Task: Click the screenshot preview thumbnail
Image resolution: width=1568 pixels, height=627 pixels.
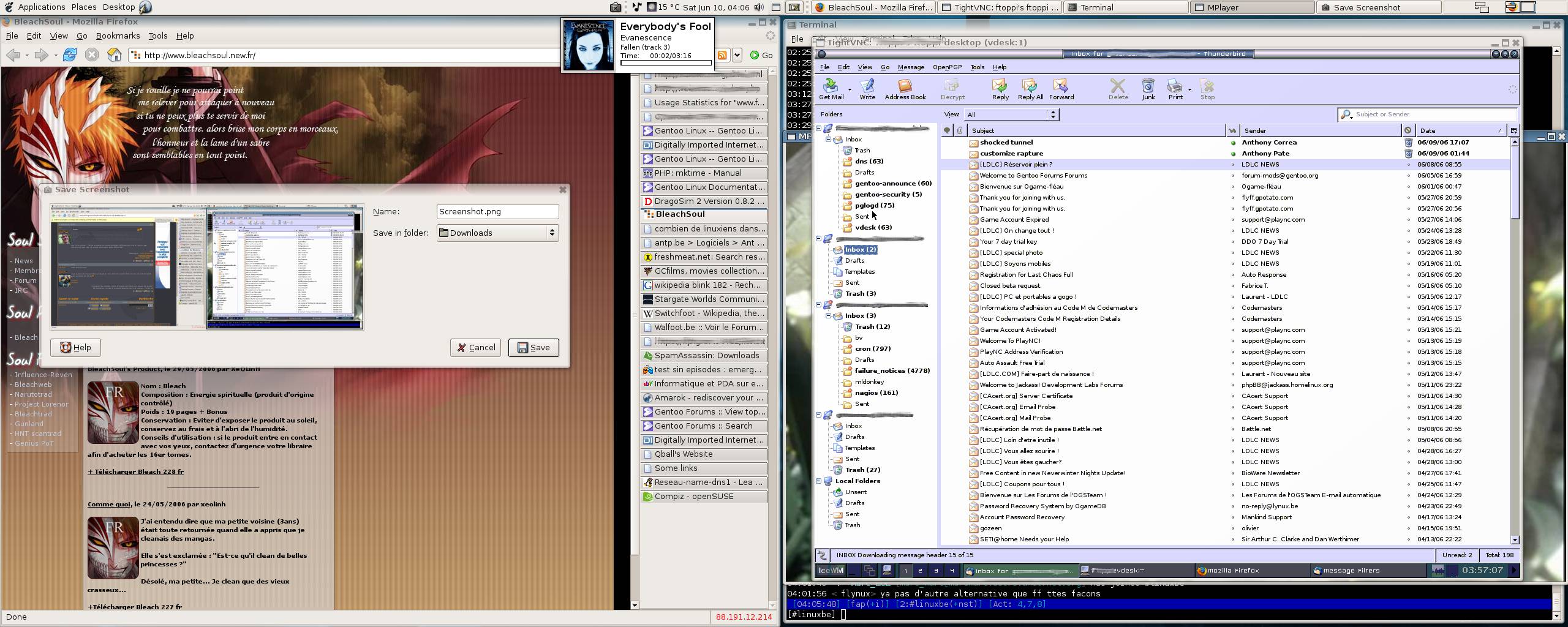Action: click(207, 267)
